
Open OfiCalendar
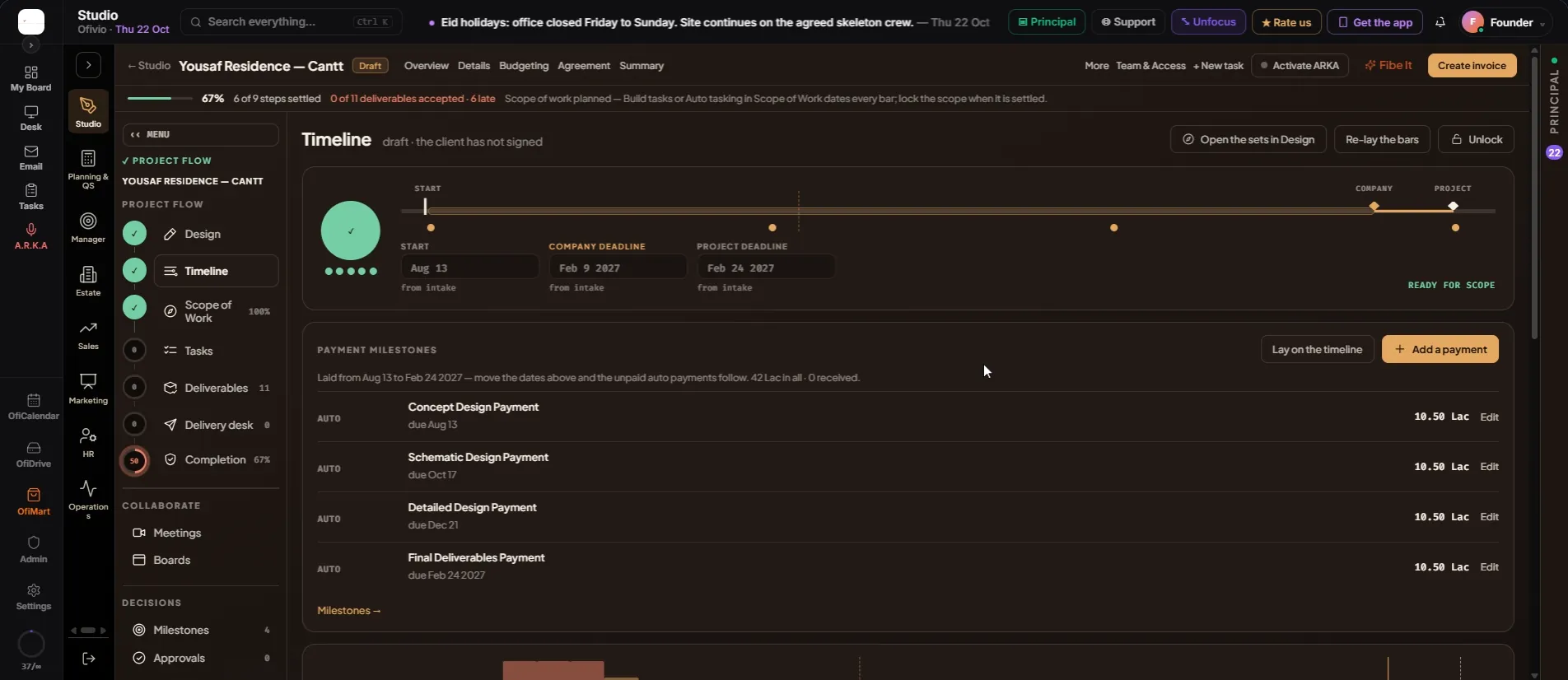(x=34, y=407)
